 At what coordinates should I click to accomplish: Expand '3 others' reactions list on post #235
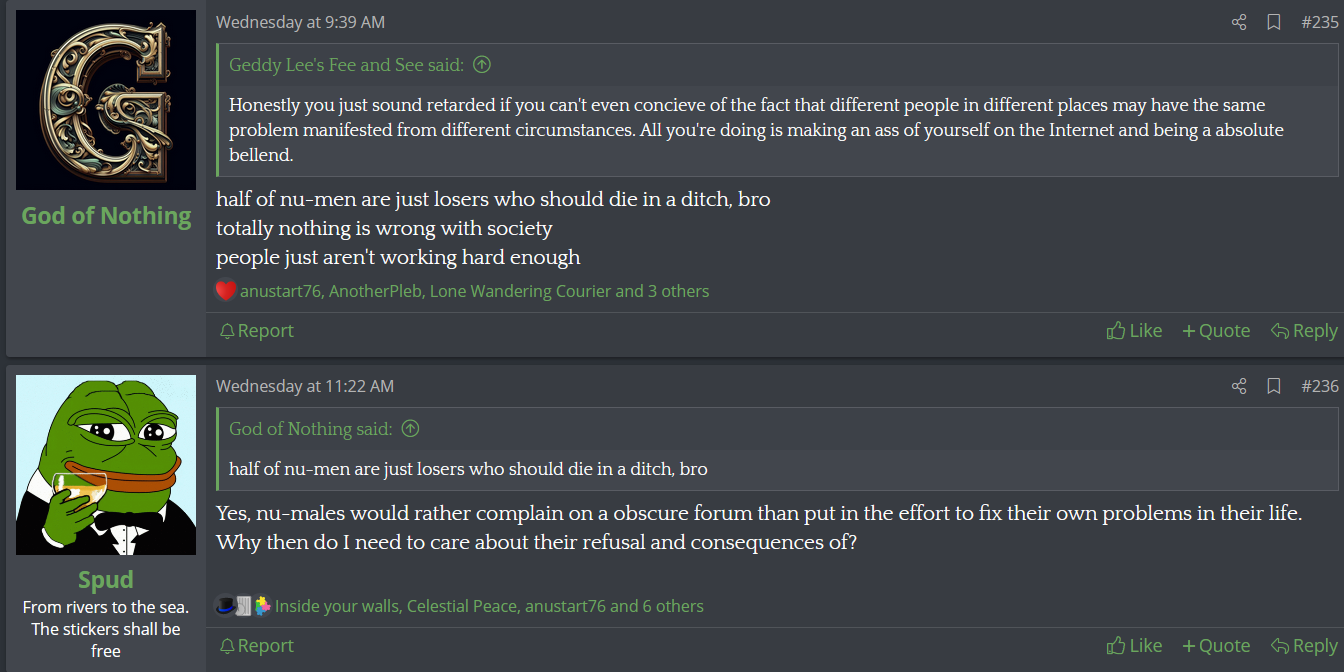tap(678, 291)
